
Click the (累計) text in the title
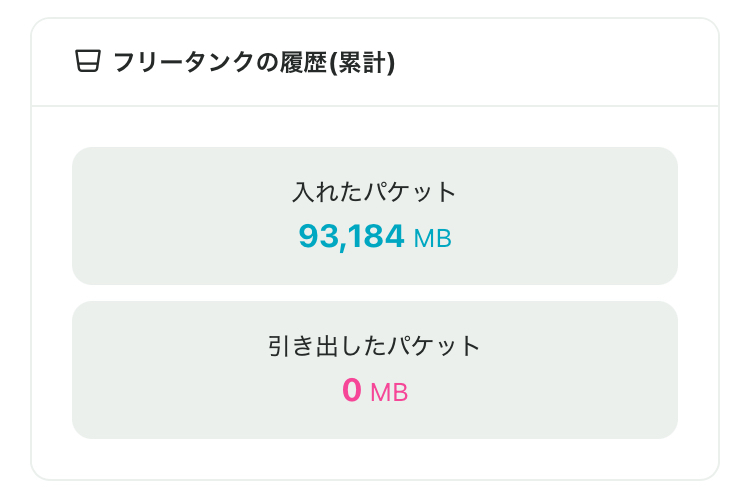[x=366, y=63]
